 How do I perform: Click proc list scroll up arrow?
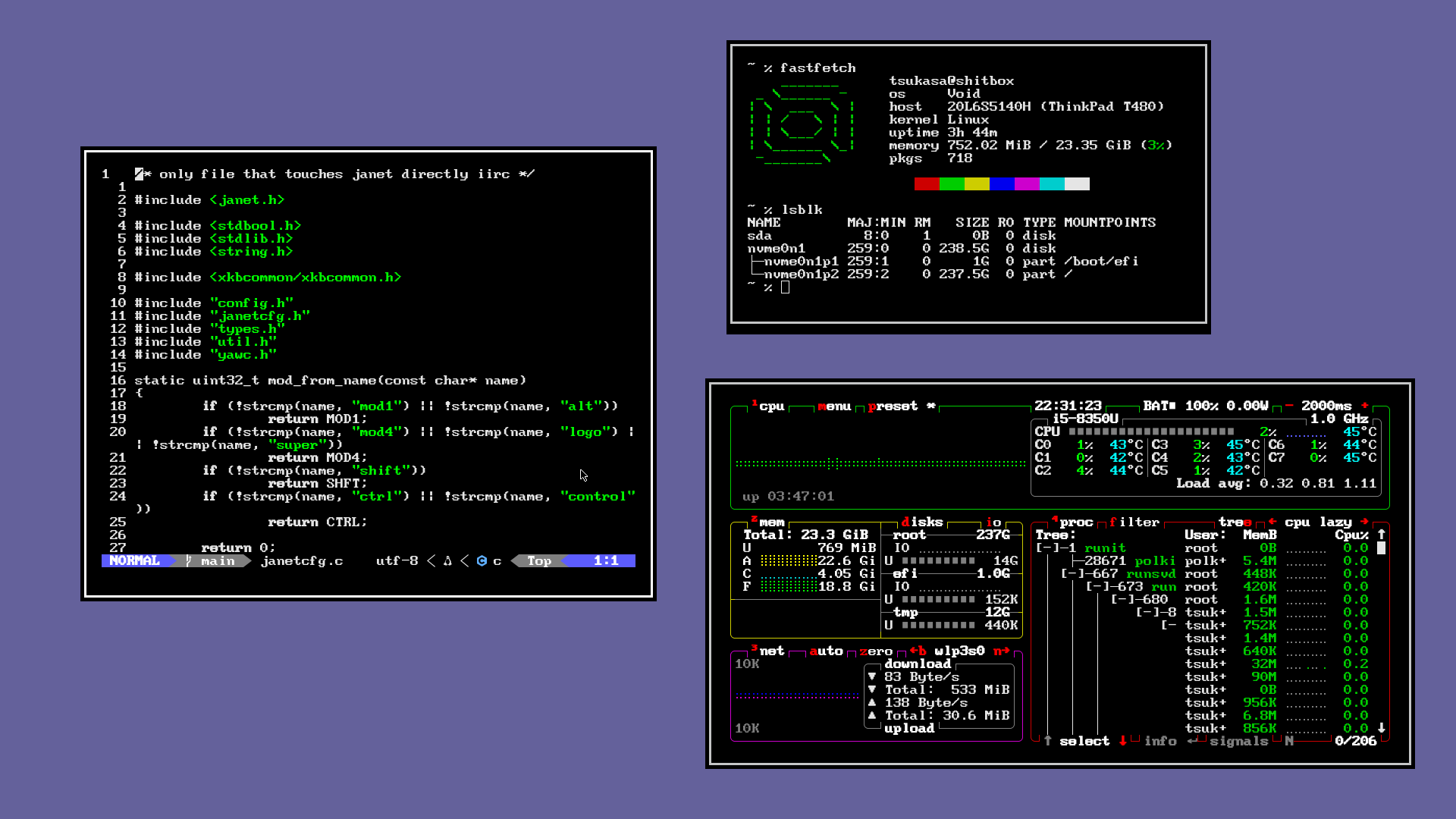point(1381,535)
